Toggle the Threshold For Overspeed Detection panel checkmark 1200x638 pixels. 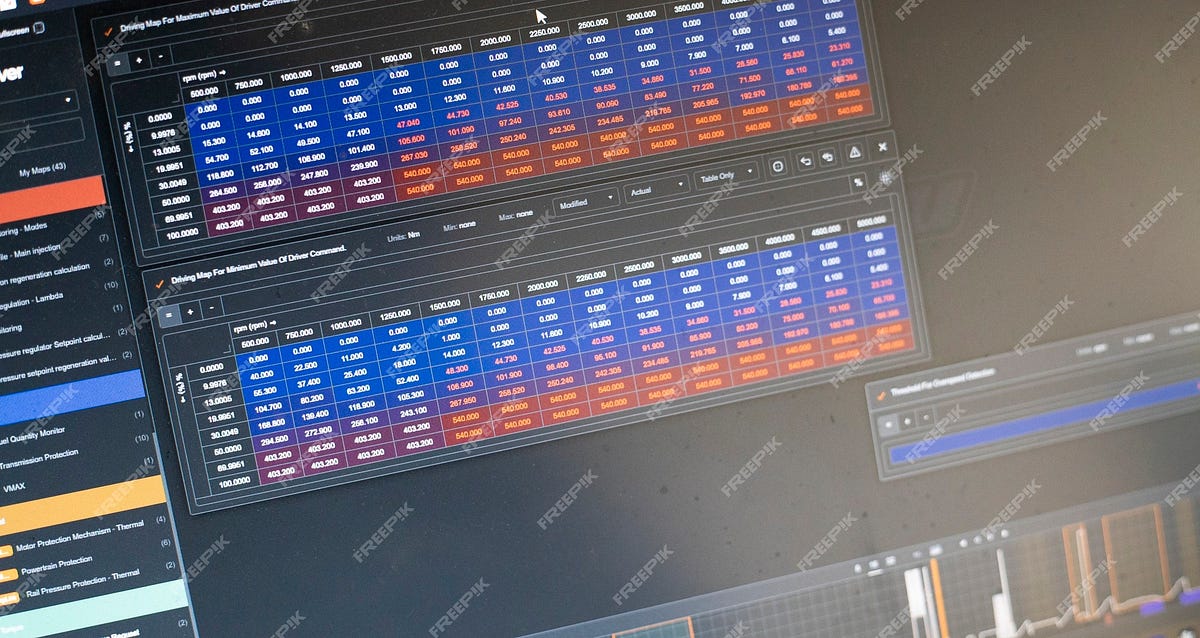click(881, 395)
